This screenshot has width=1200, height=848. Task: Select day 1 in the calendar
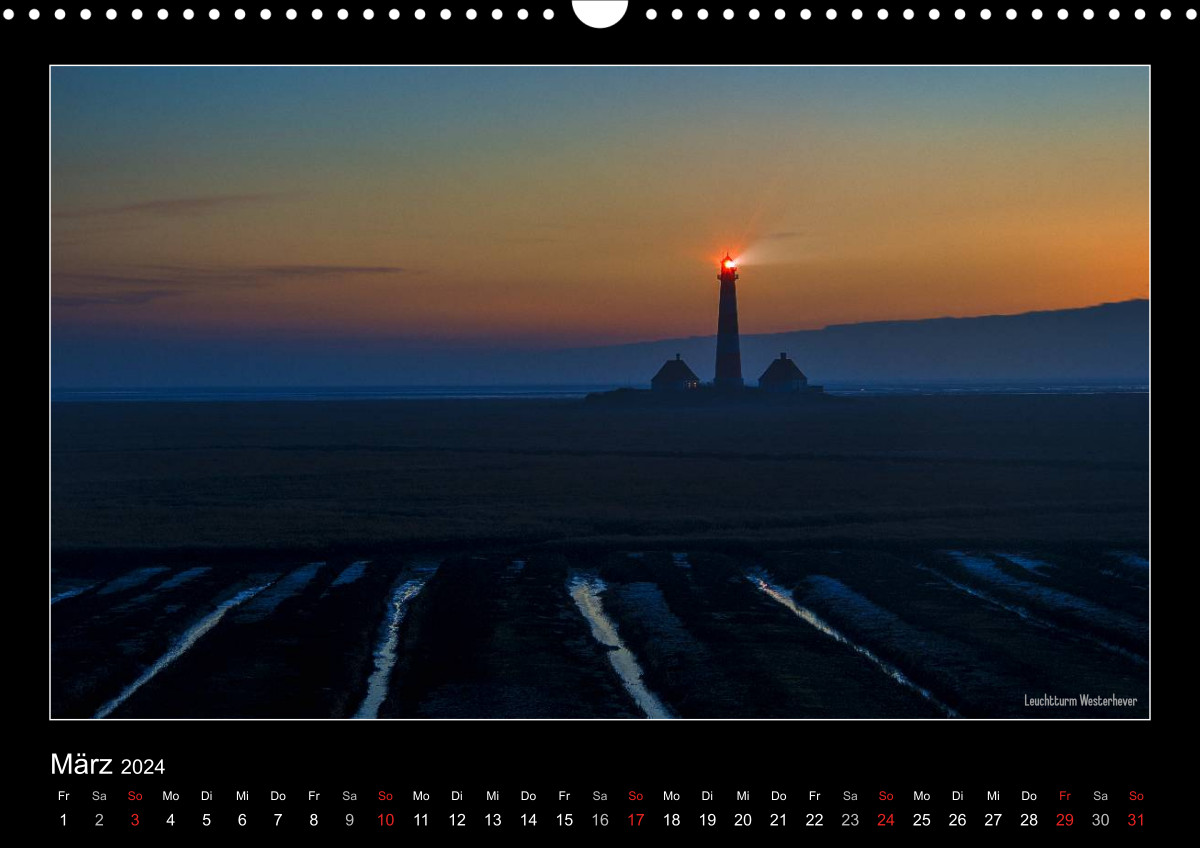pos(63,820)
